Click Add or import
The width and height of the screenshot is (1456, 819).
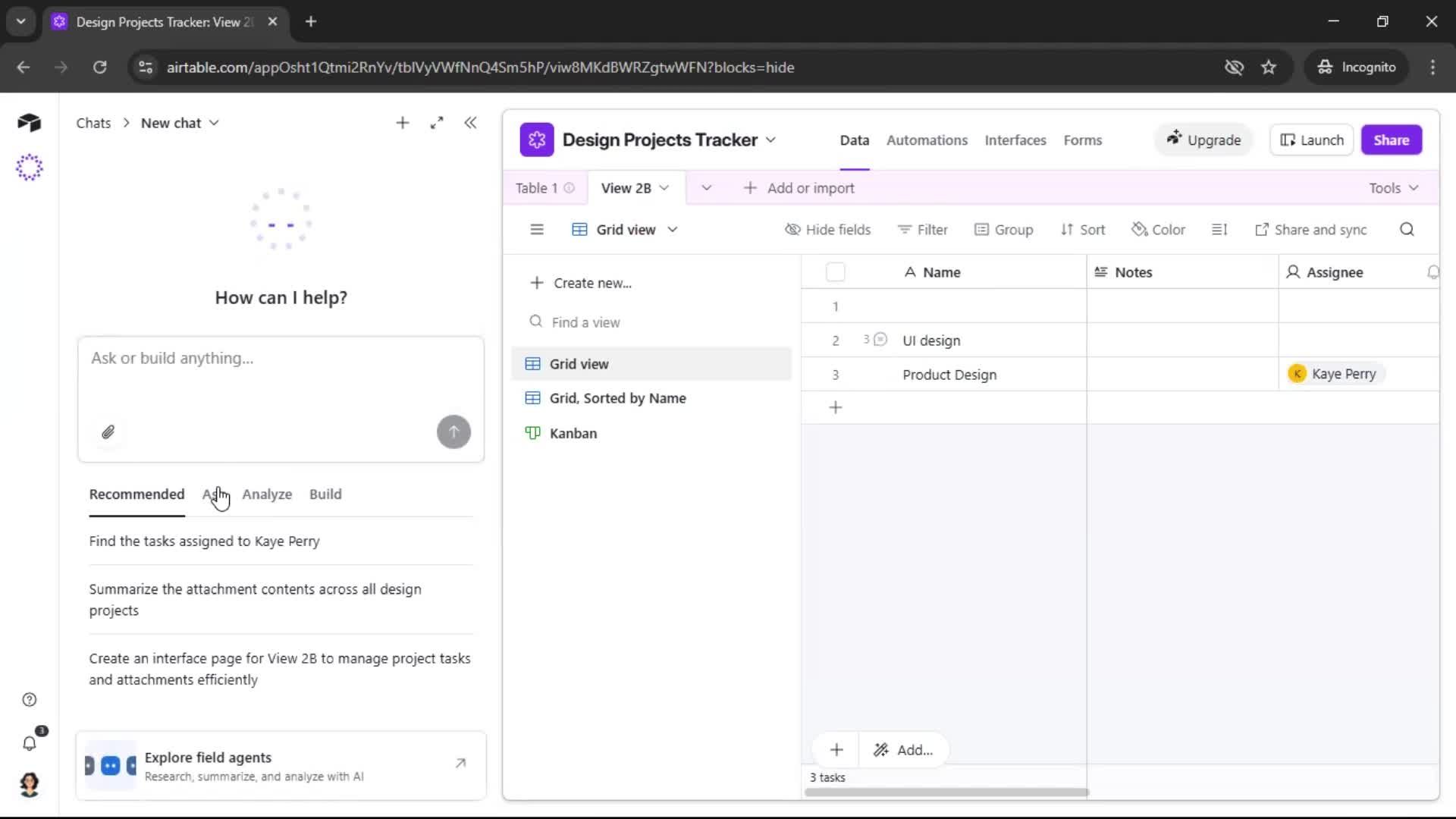click(799, 187)
